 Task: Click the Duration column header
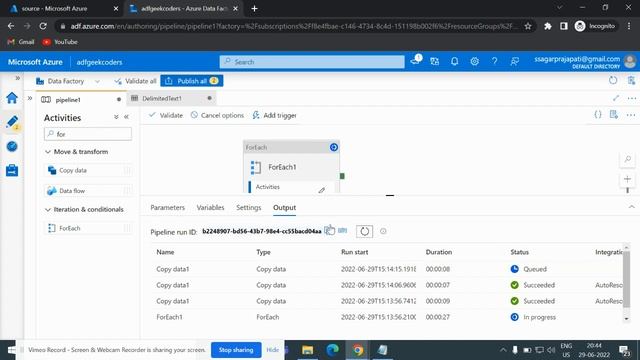pyautogui.click(x=438, y=252)
